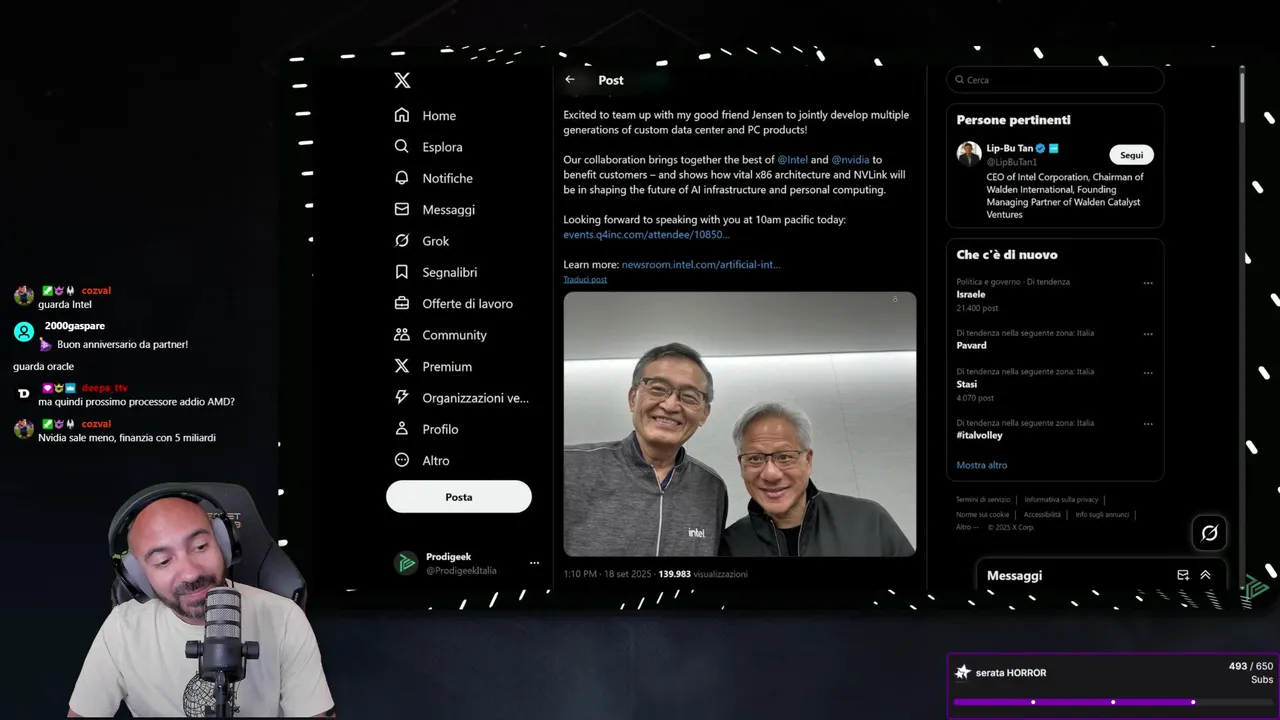Viewport: 1280px width, 720px height.
Task: Click Mostra altro trends
Action: click(982, 465)
